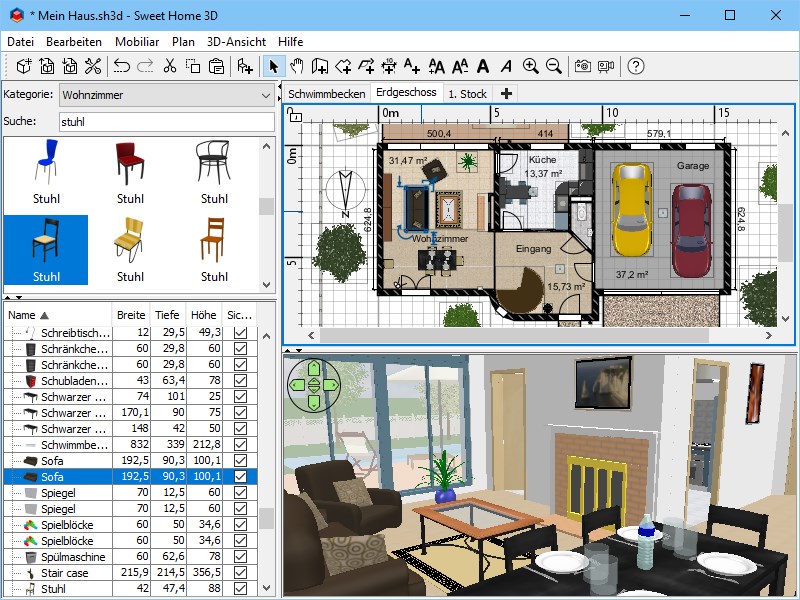
Task: Open the Bearbeiten menu
Action: coord(74,42)
